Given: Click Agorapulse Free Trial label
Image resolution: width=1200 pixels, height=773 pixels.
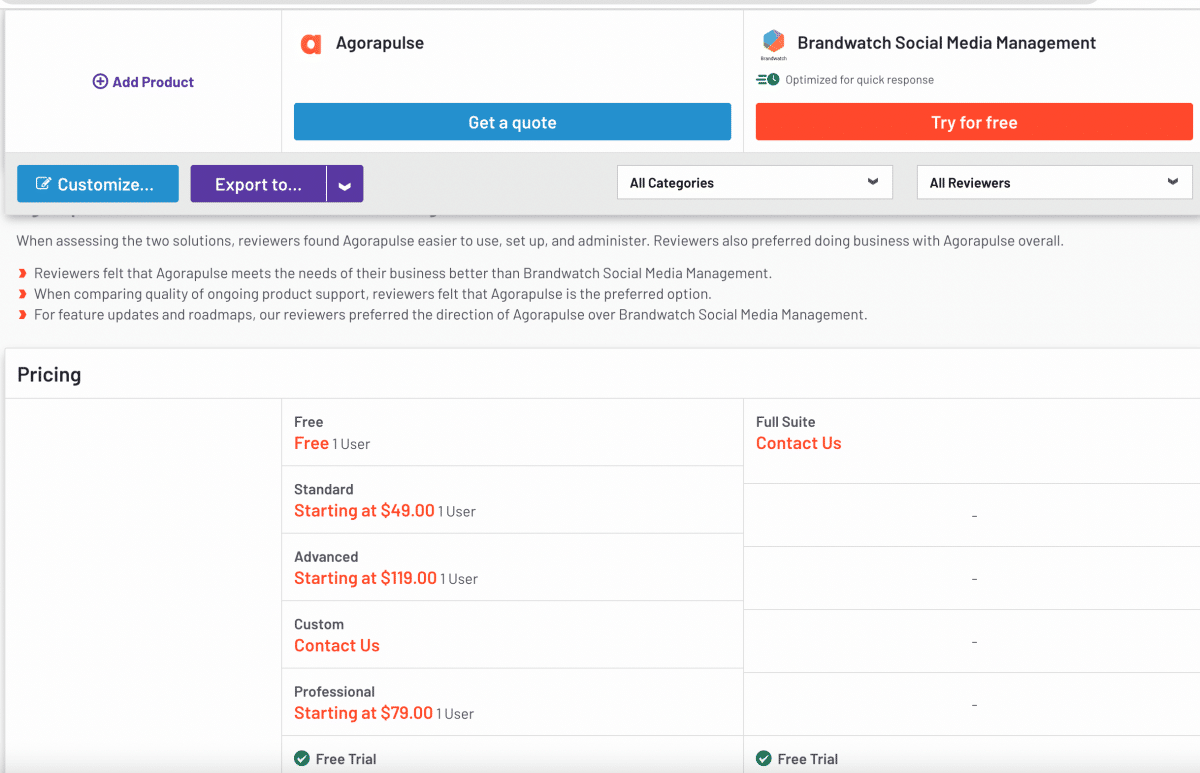Looking at the screenshot, I should [x=346, y=759].
